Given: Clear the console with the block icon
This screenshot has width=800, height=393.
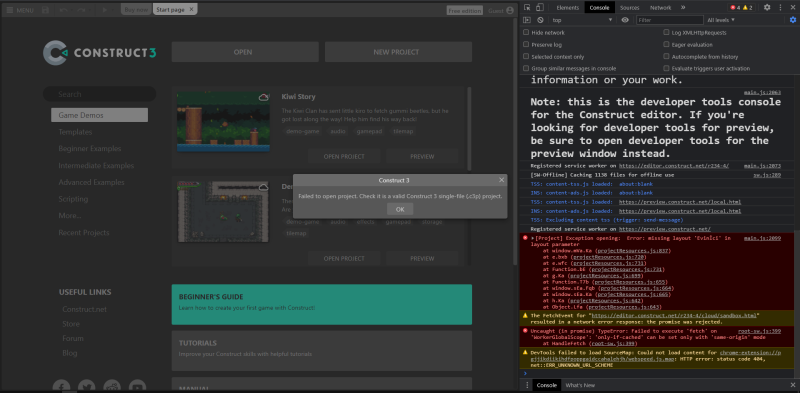Looking at the screenshot, I should (540, 20).
